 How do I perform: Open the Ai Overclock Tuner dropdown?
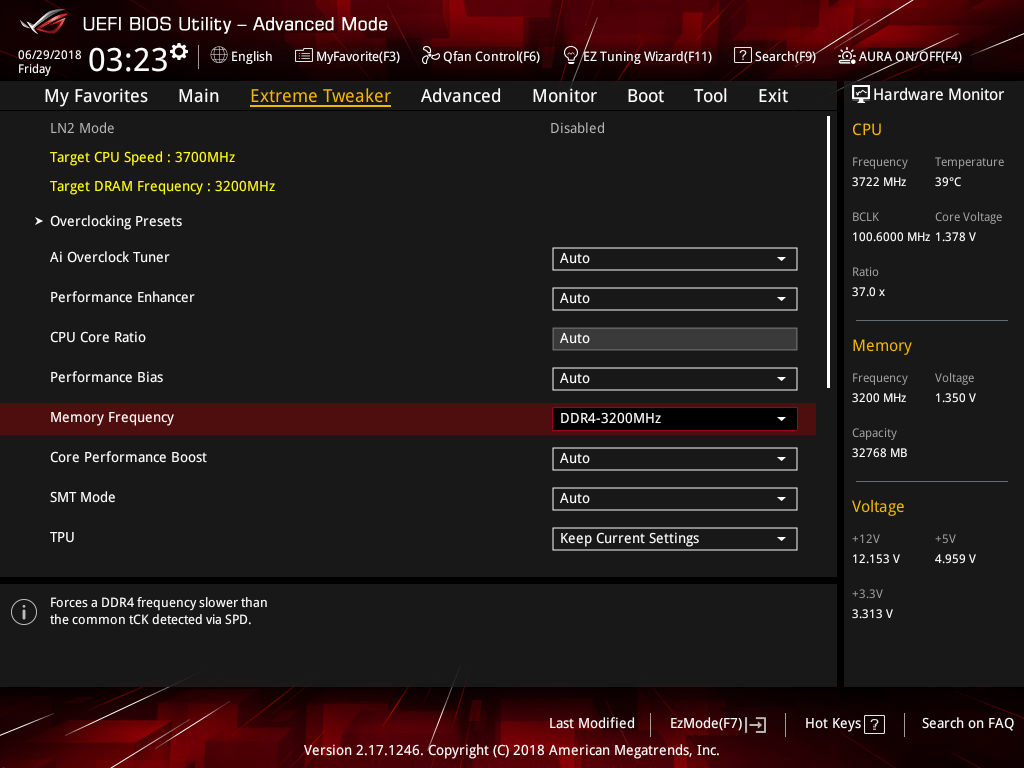coord(675,259)
